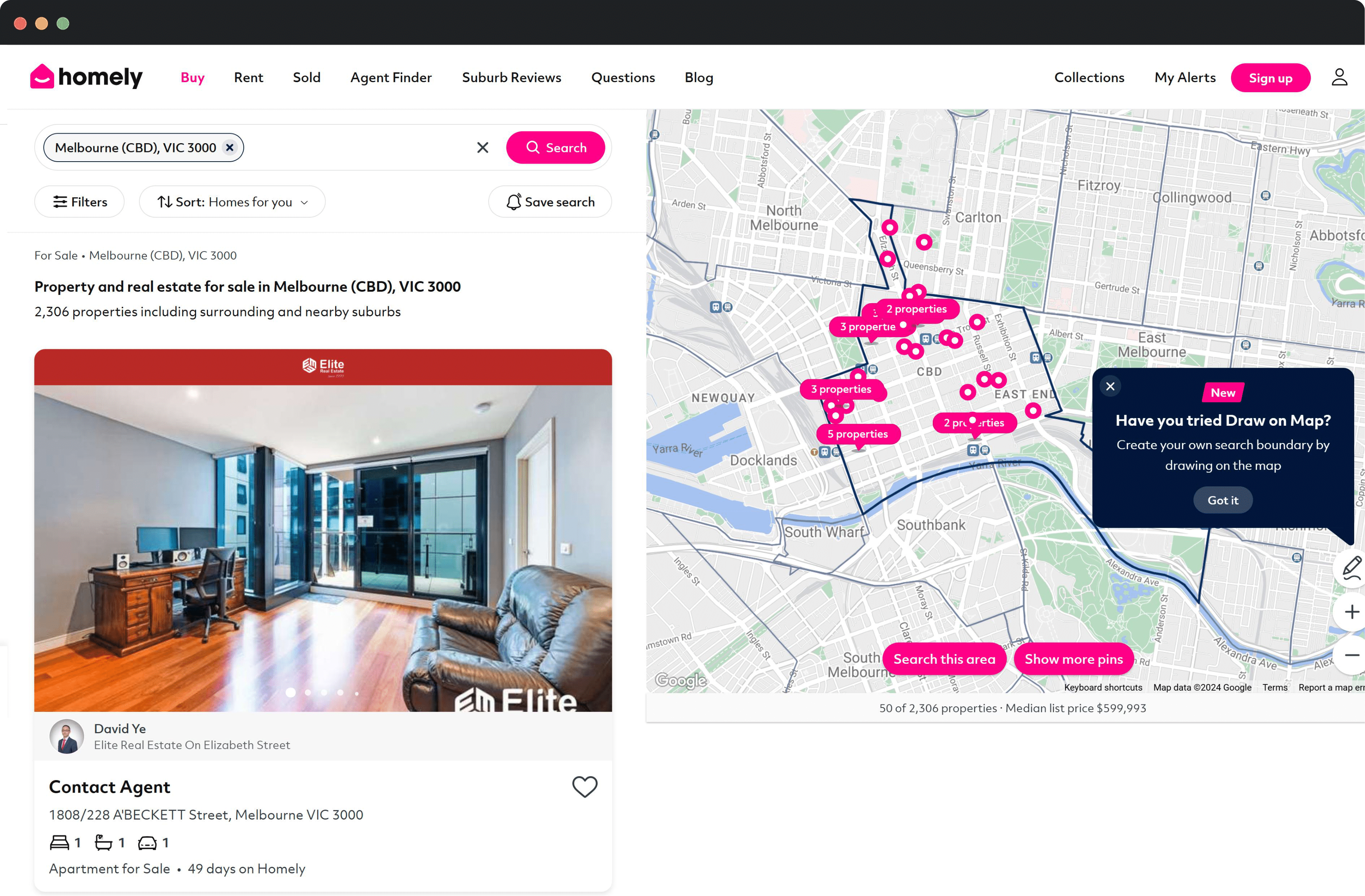The width and height of the screenshot is (1365, 896).
Task: Click the Got it button
Action: click(x=1222, y=500)
